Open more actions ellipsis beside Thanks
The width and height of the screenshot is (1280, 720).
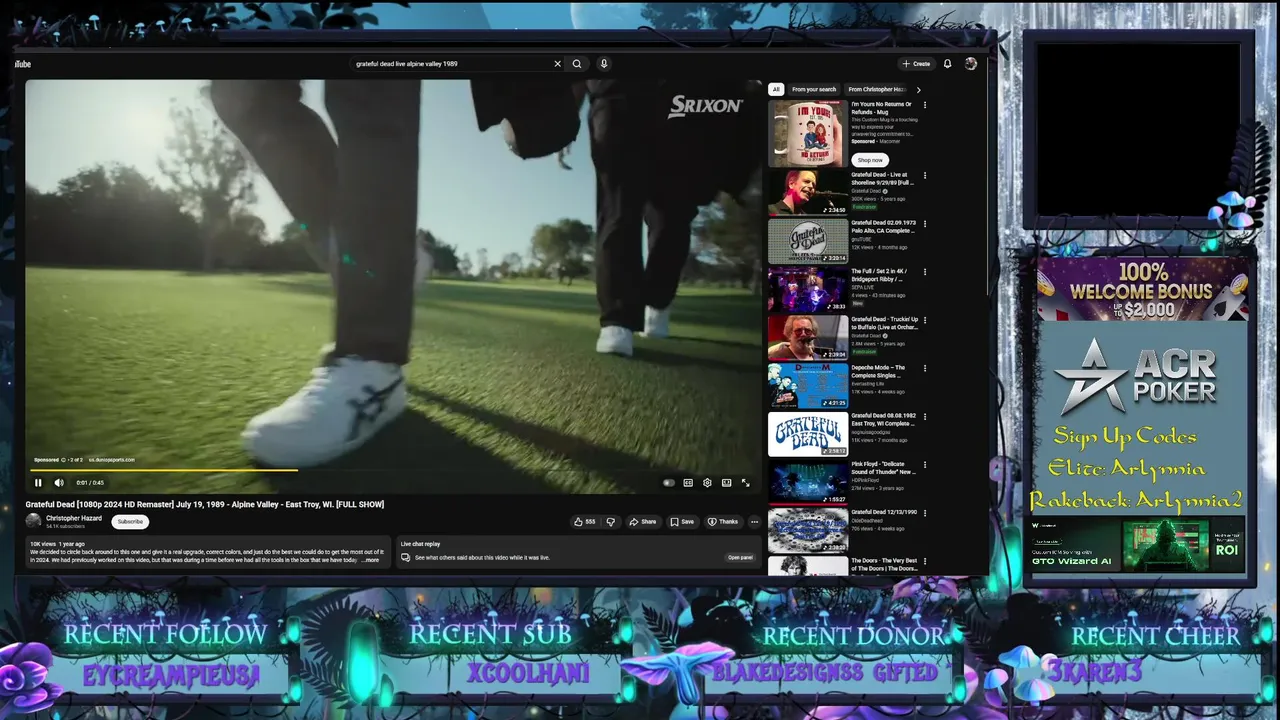[755, 522]
